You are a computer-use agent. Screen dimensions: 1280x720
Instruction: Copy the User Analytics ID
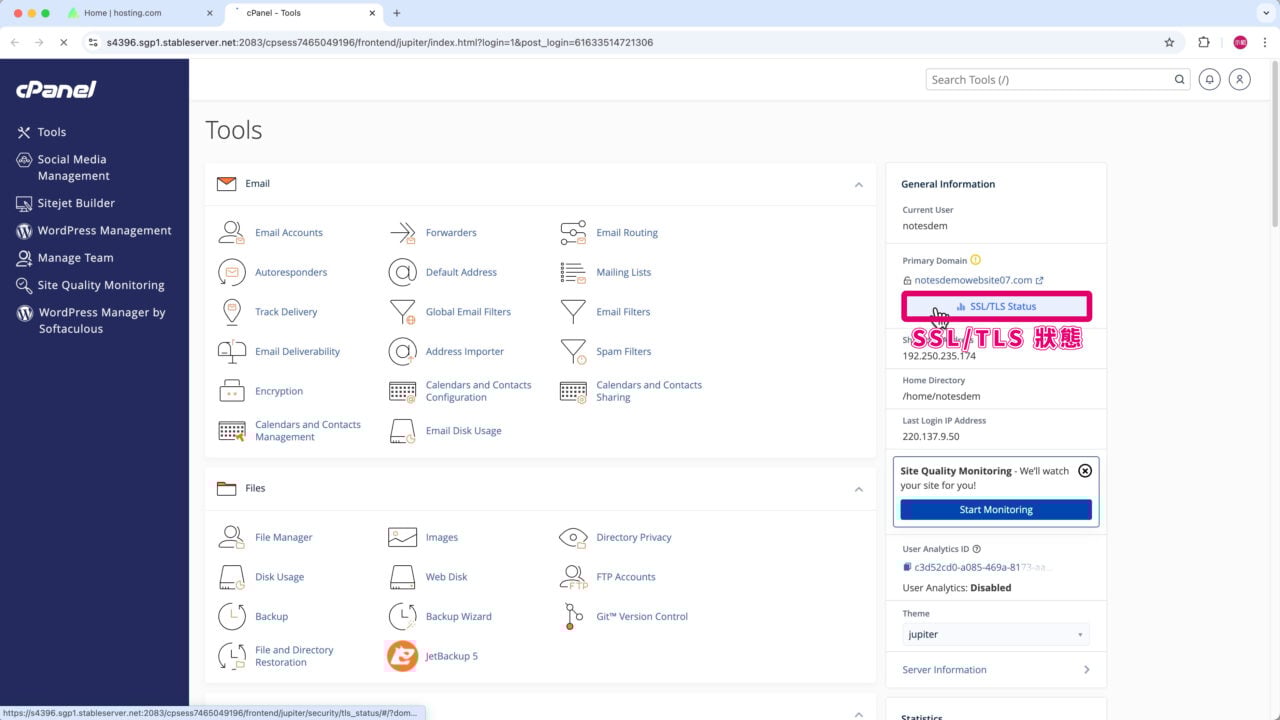click(907, 567)
